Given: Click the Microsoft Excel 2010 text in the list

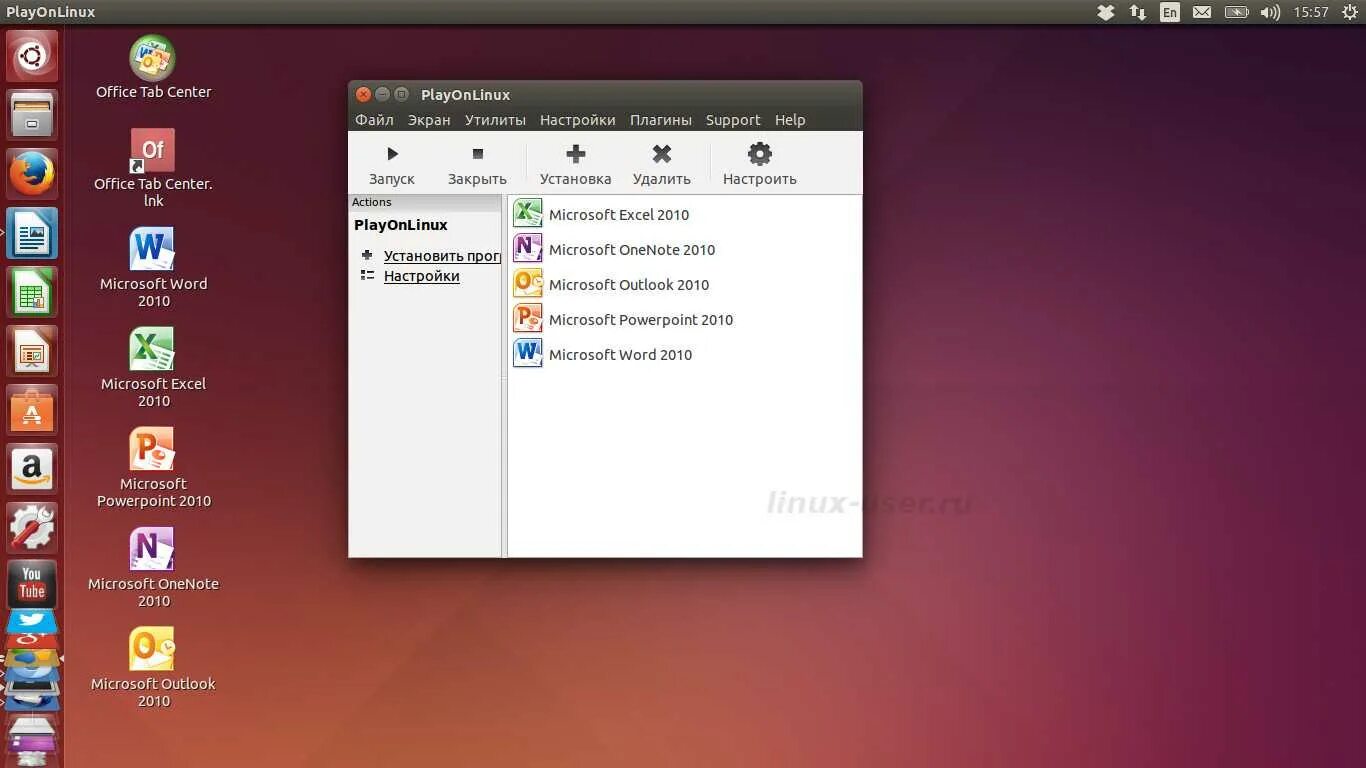Looking at the screenshot, I should [x=619, y=214].
